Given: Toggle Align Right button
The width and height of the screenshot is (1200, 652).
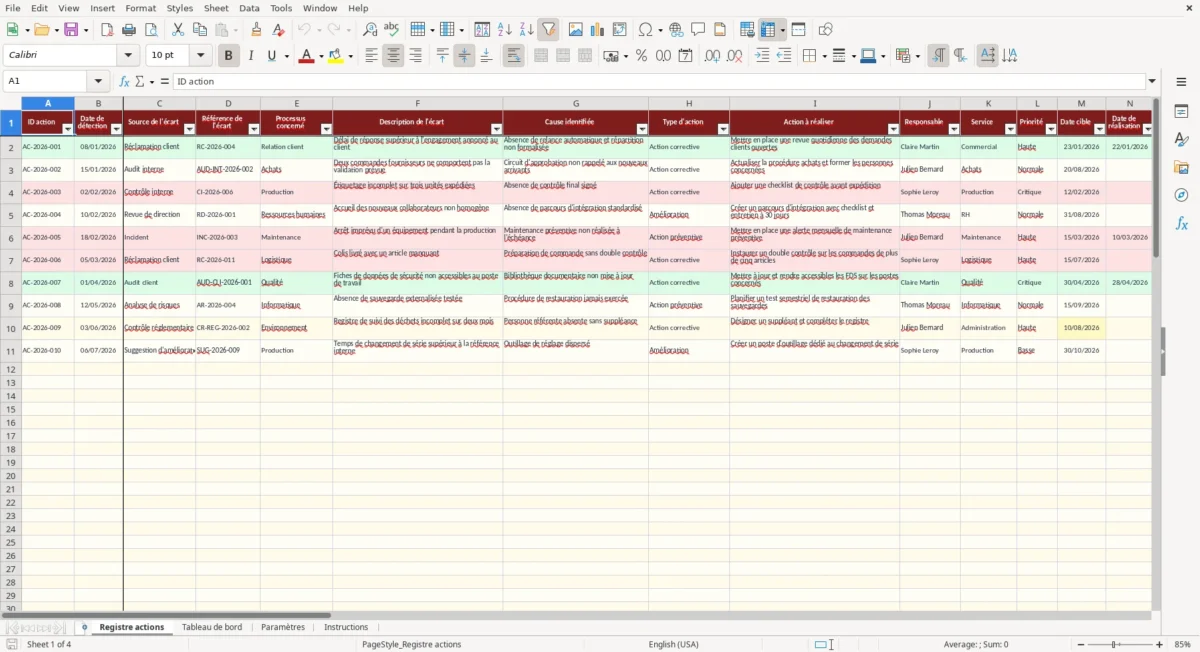Looking at the screenshot, I should (x=415, y=56).
